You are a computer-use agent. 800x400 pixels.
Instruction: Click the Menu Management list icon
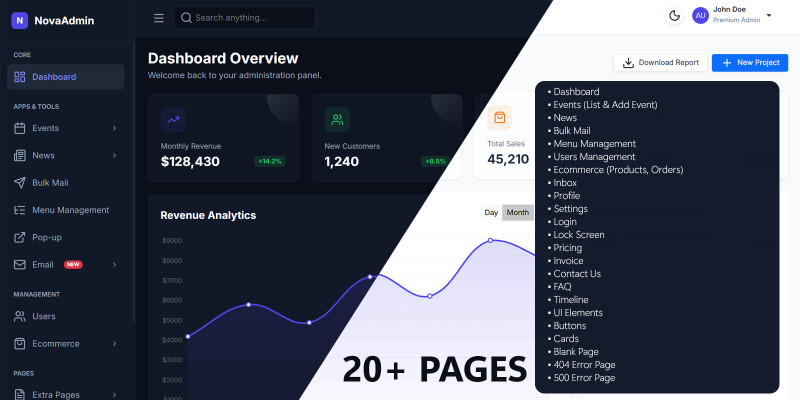tap(20, 210)
